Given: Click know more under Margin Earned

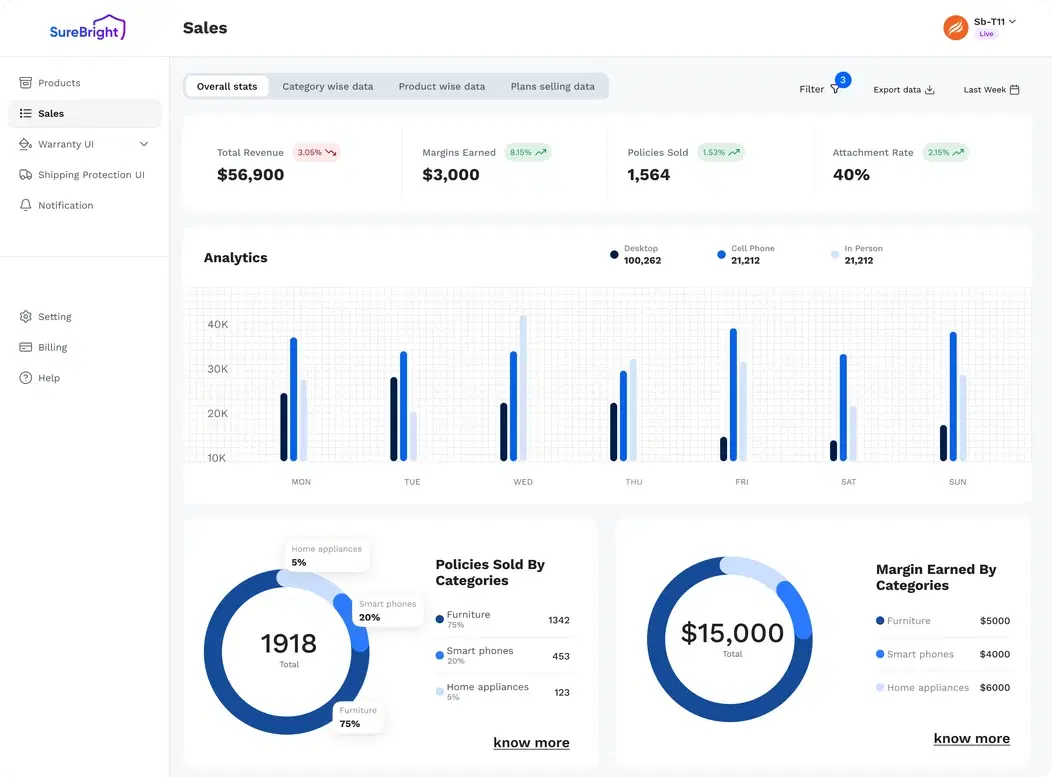Looking at the screenshot, I should click(x=971, y=738).
